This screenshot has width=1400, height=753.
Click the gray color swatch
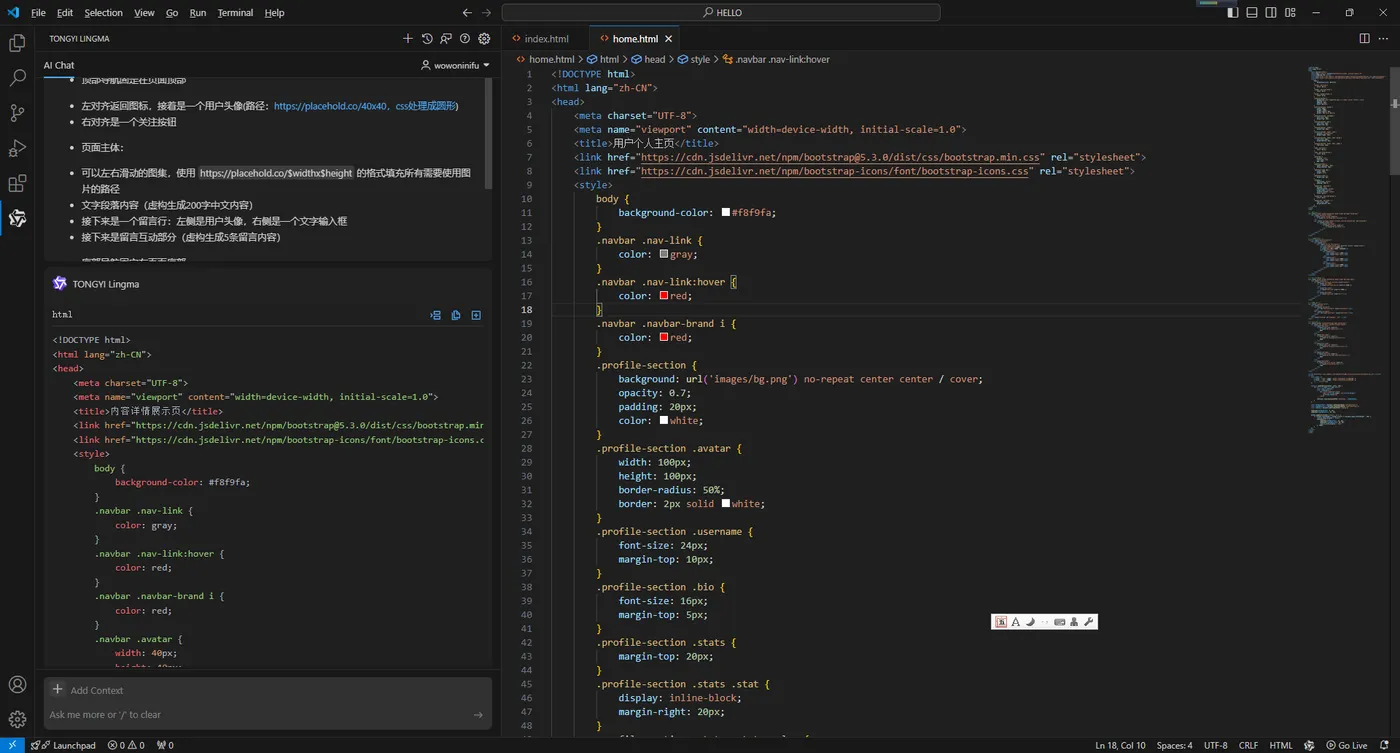coord(664,254)
